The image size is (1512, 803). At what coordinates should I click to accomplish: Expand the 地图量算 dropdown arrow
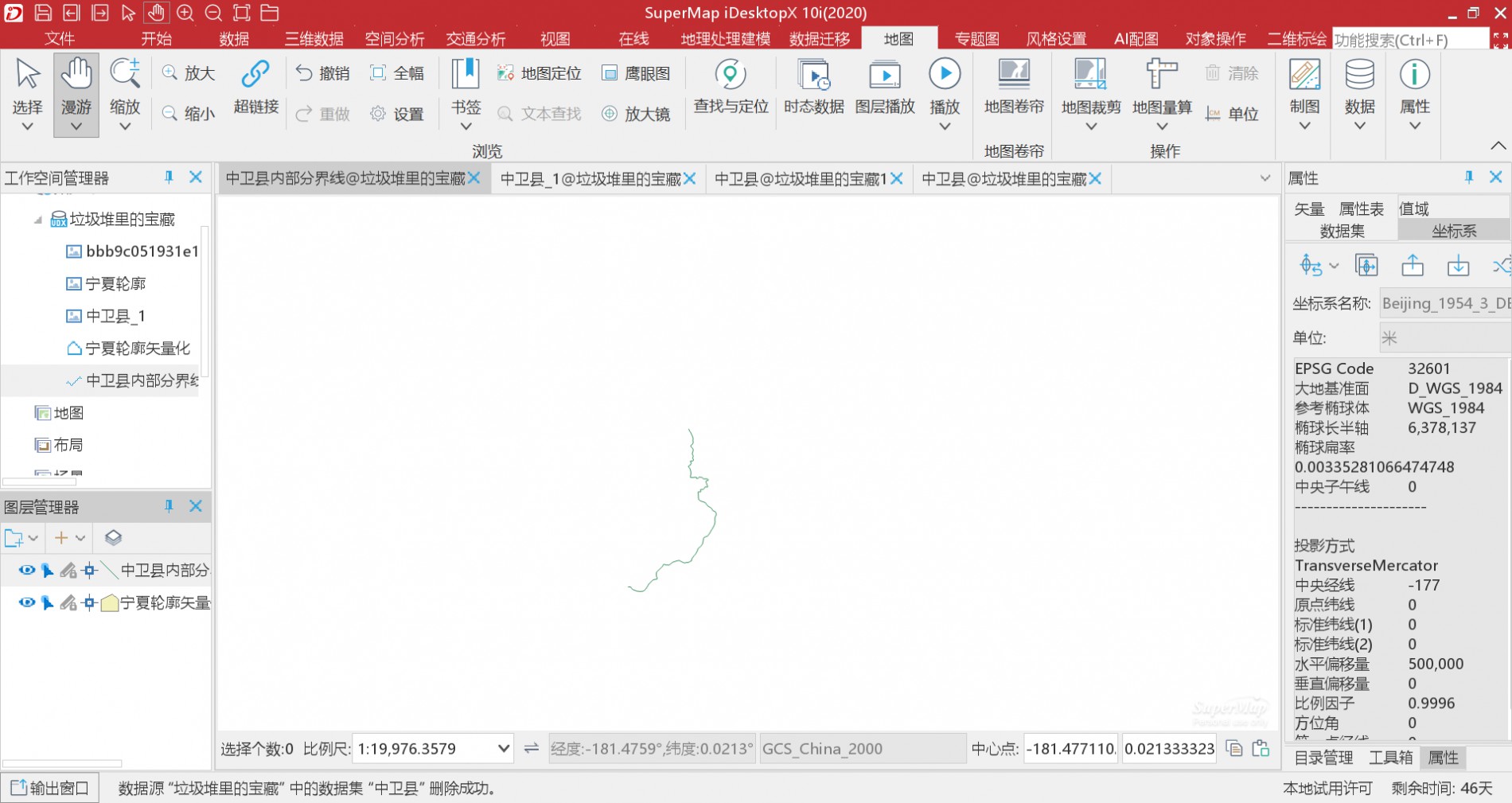pyautogui.click(x=1162, y=126)
